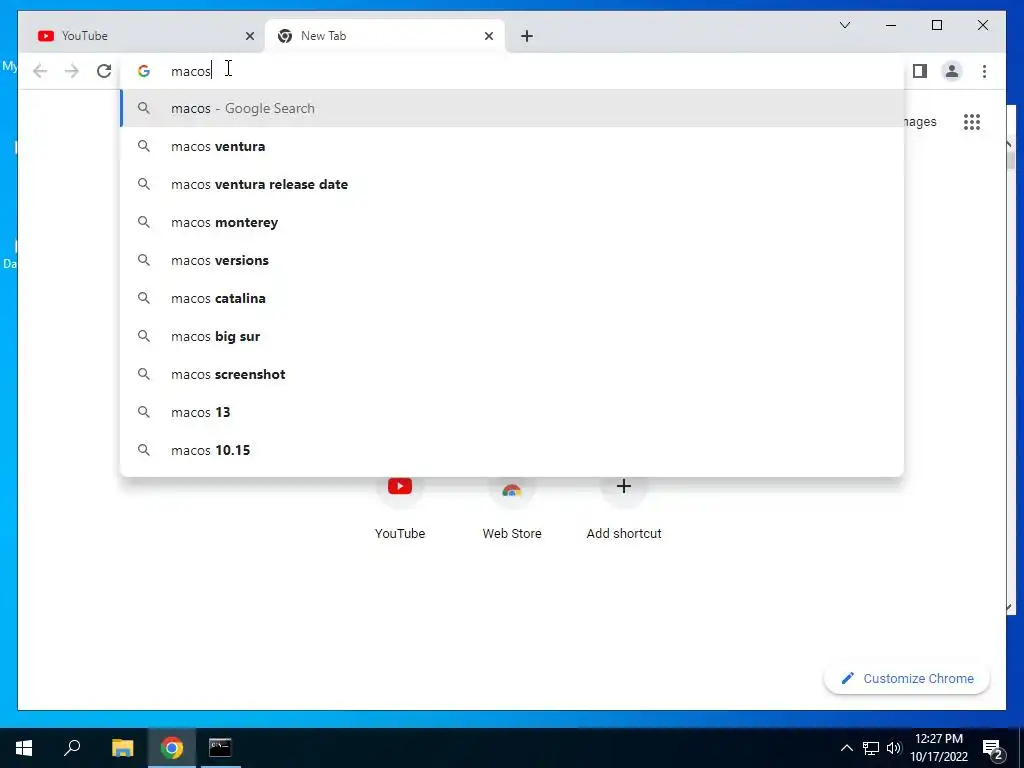Open Windows taskbar search
Viewport: 1024px width, 768px height.
pyautogui.click(x=72, y=748)
